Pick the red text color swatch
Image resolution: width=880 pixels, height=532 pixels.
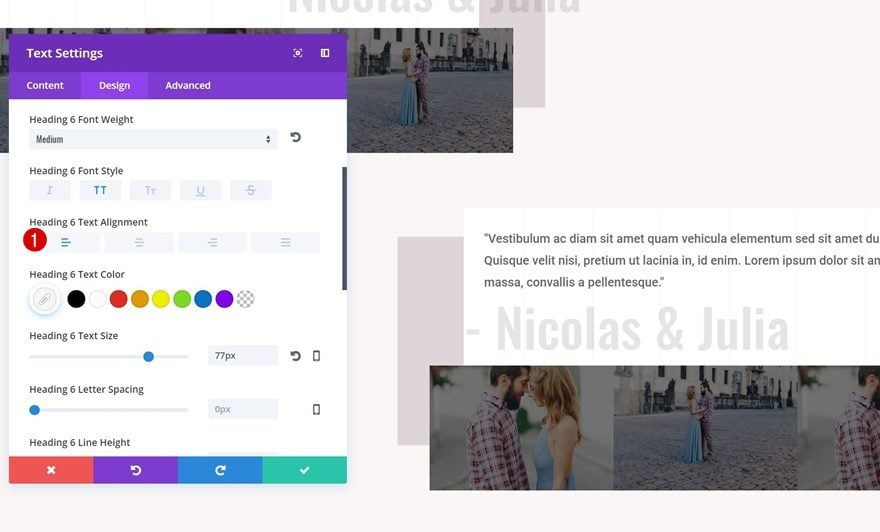coord(118,299)
